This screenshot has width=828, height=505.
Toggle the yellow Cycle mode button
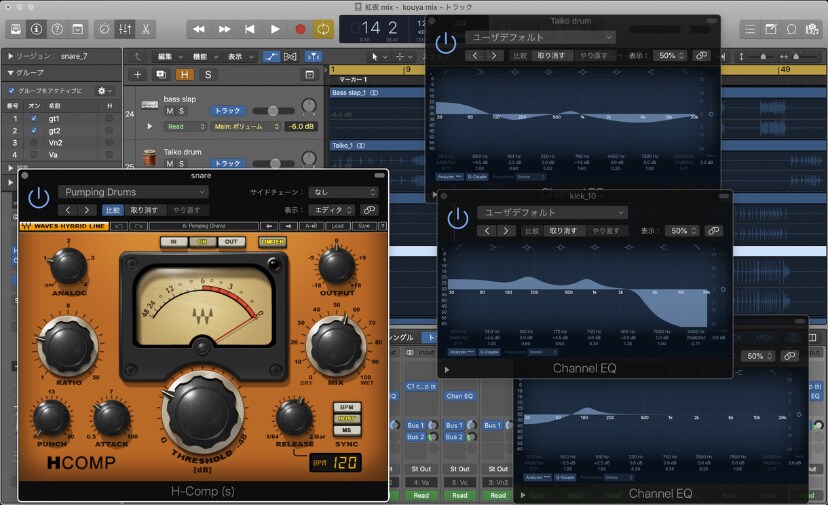coord(323,29)
